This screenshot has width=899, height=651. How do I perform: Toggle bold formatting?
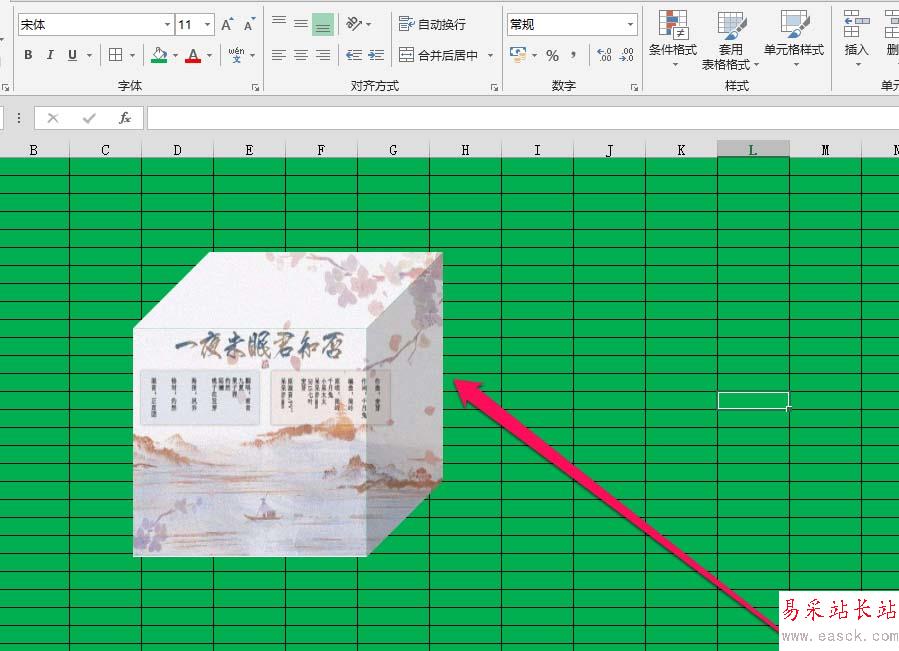point(28,55)
